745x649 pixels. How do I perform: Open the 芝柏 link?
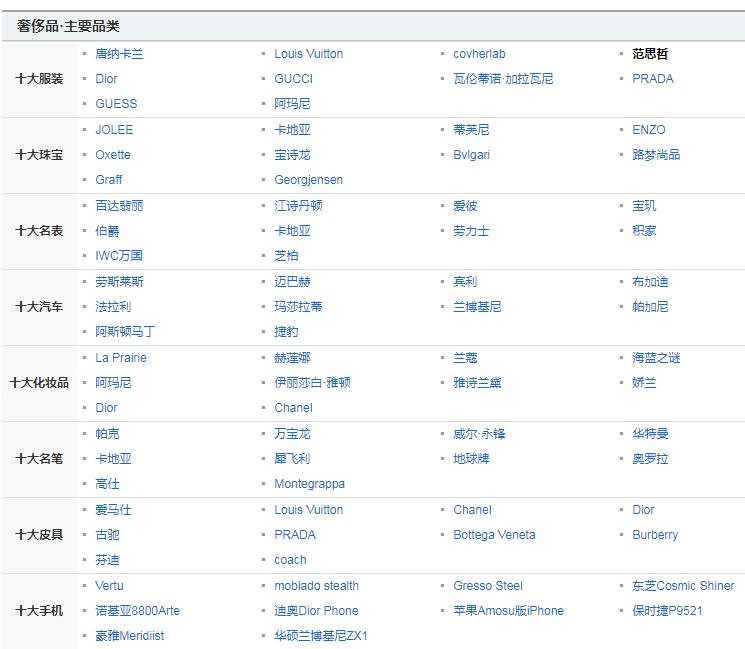[x=286, y=256]
